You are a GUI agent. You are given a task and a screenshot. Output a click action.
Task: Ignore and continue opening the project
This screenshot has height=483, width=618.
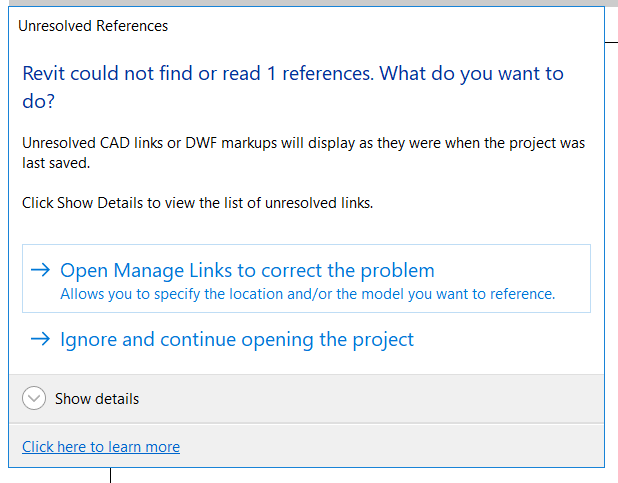(x=237, y=340)
